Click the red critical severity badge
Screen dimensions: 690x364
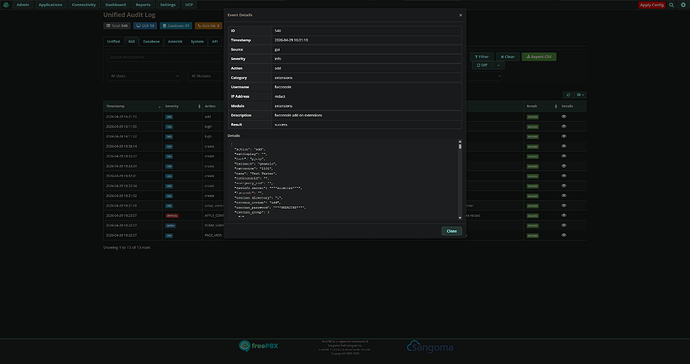(172, 216)
